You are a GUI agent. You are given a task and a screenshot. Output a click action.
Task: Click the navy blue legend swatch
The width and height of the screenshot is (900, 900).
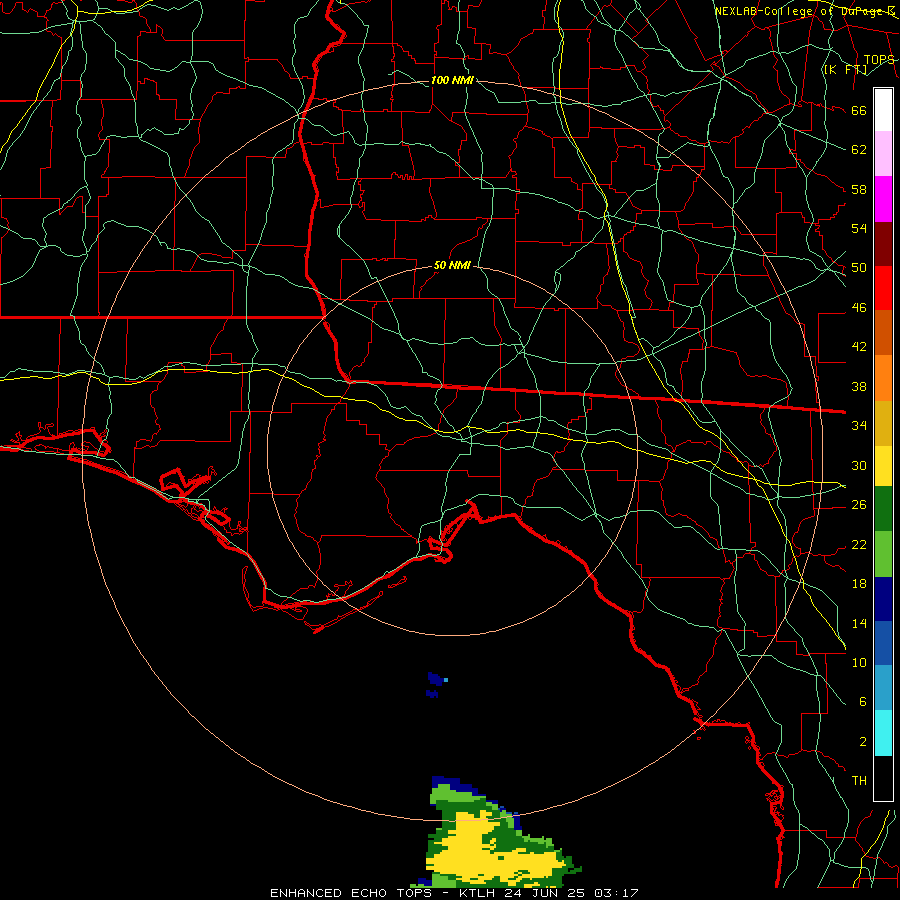[x=883, y=599]
